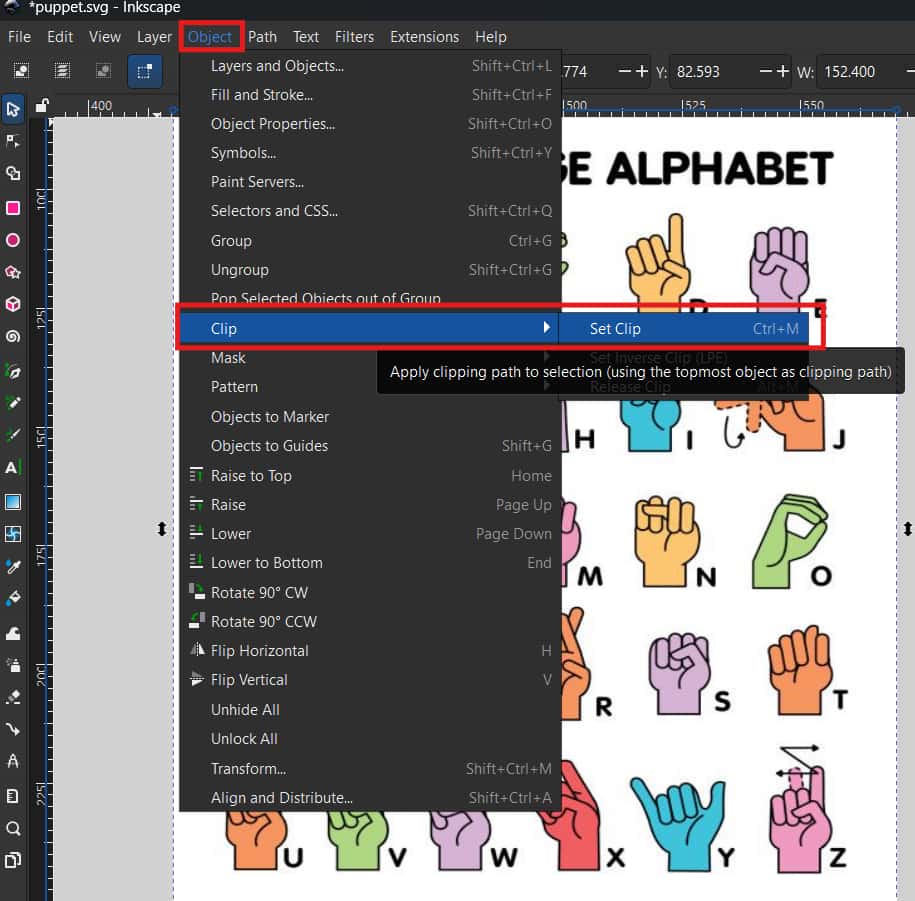The width and height of the screenshot is (915, 901).
Task: Select the Paint Bucket tool
Action: point(13,598)
